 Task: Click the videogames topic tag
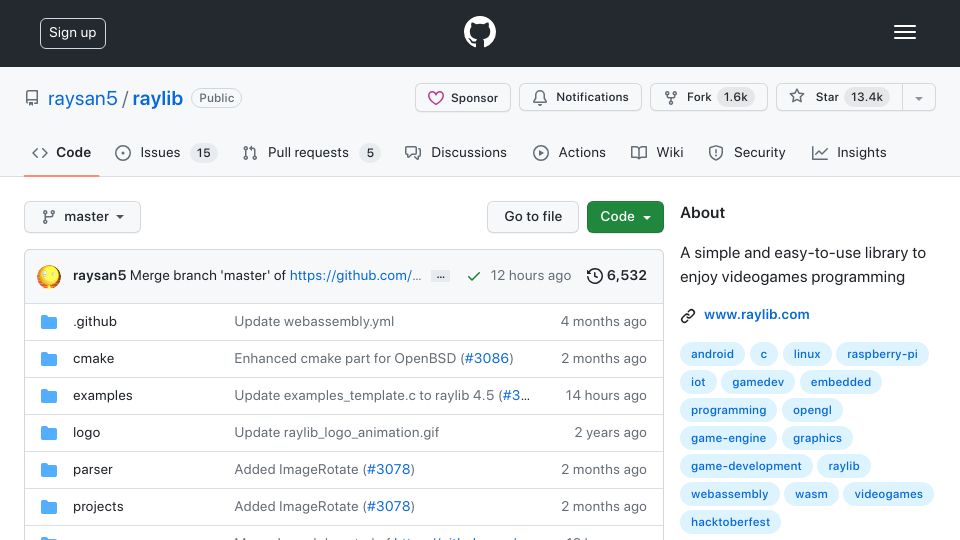(888, 495)
